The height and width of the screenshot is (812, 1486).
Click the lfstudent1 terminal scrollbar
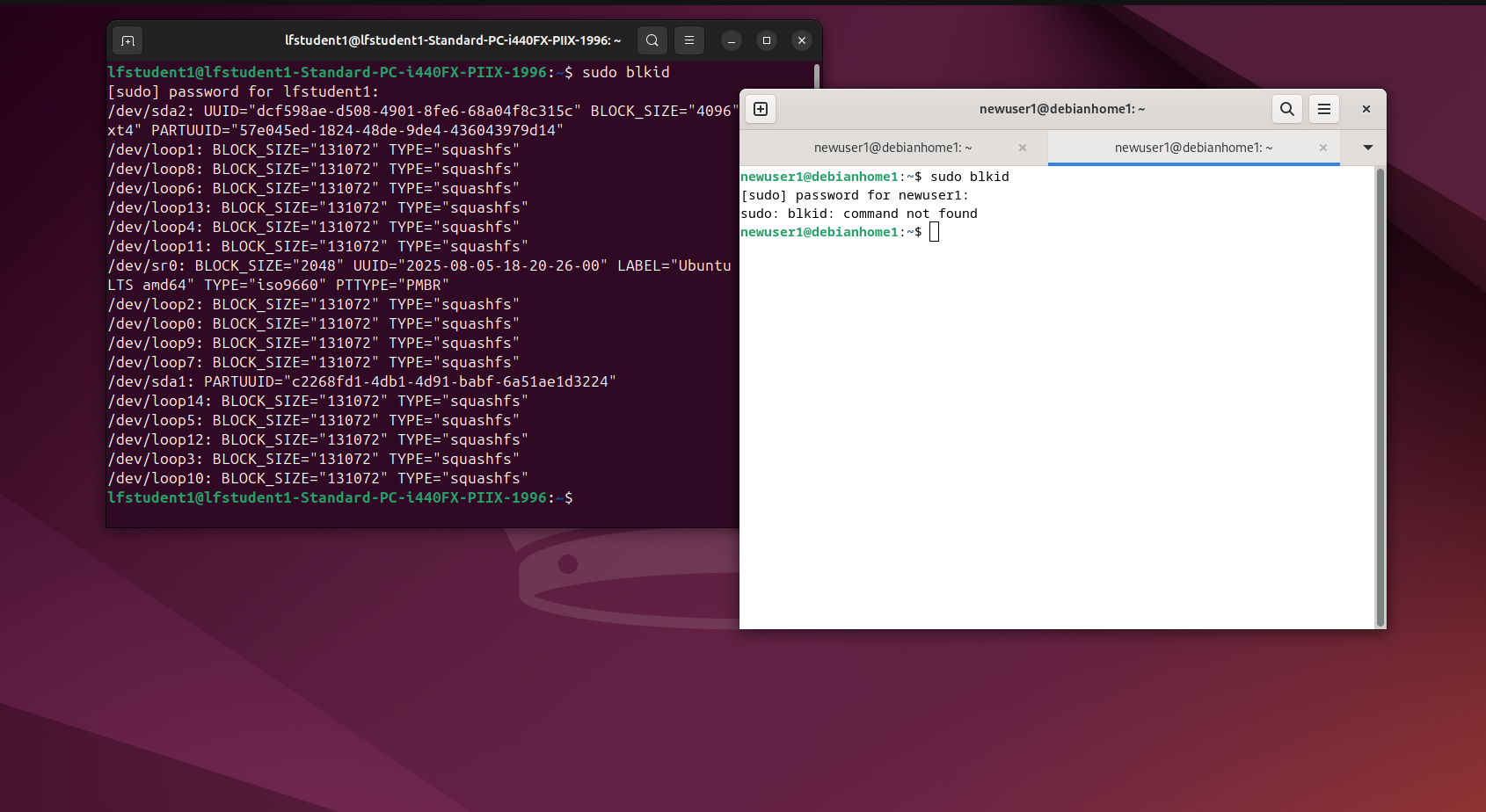point(817,76)
